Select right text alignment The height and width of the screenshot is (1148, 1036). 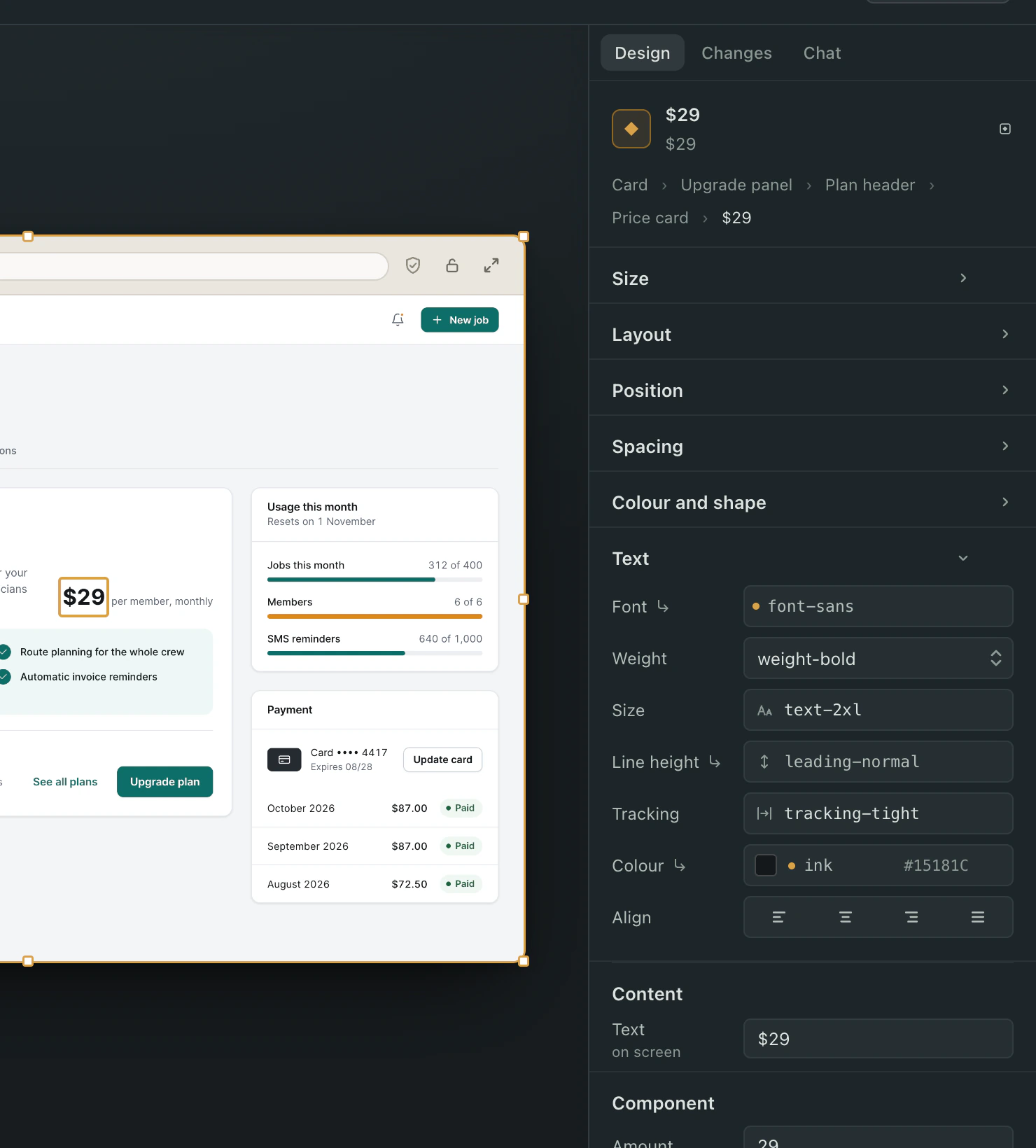pyautogui.click(x=911, y=917)
